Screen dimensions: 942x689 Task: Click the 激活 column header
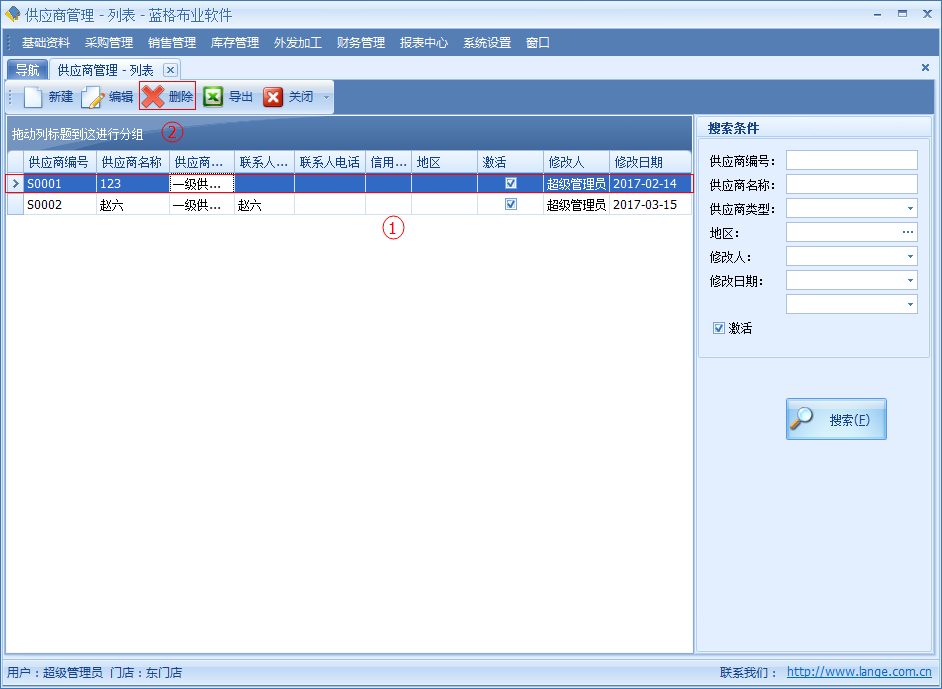510,162
